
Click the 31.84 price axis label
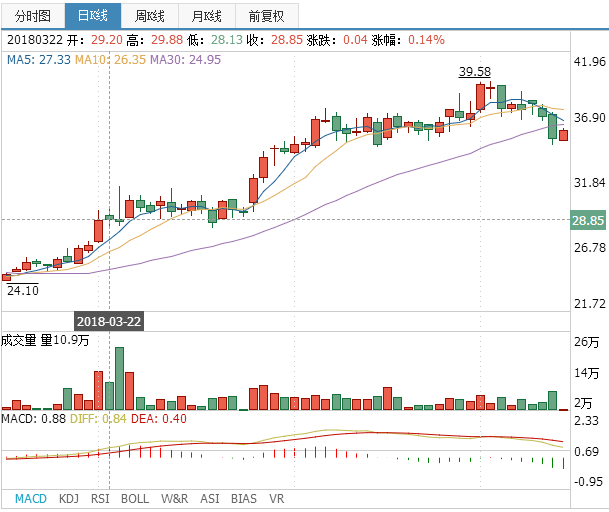[590, 182]
